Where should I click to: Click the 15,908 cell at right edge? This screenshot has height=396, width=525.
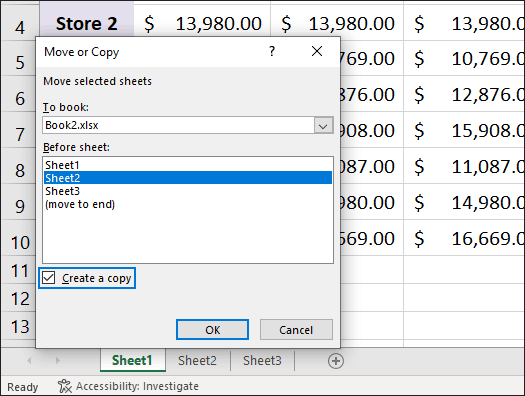464,130
